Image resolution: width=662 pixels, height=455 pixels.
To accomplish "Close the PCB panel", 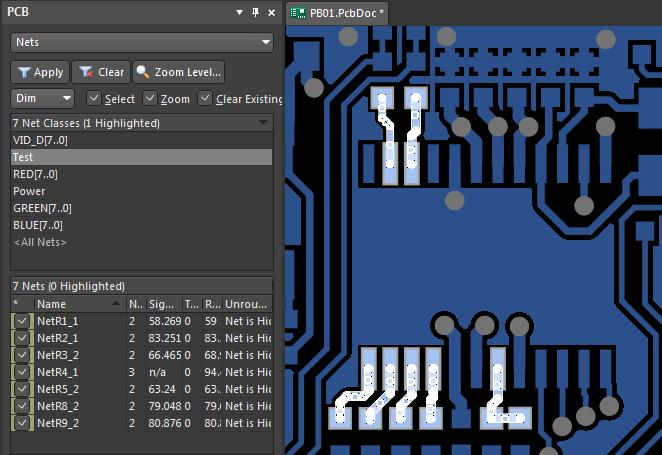I will (x=271, y=13).
